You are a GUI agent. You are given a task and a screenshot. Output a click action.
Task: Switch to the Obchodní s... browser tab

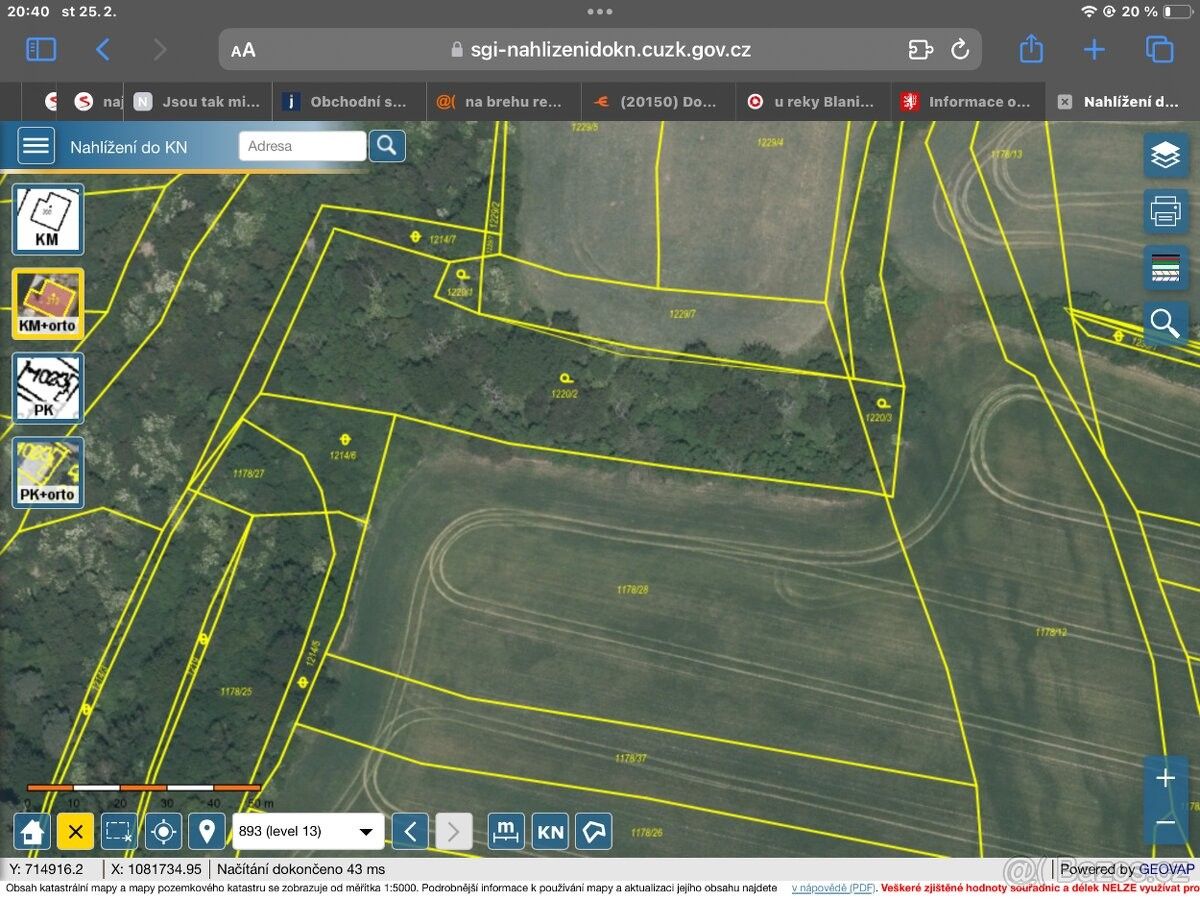[x=345, y=101]
